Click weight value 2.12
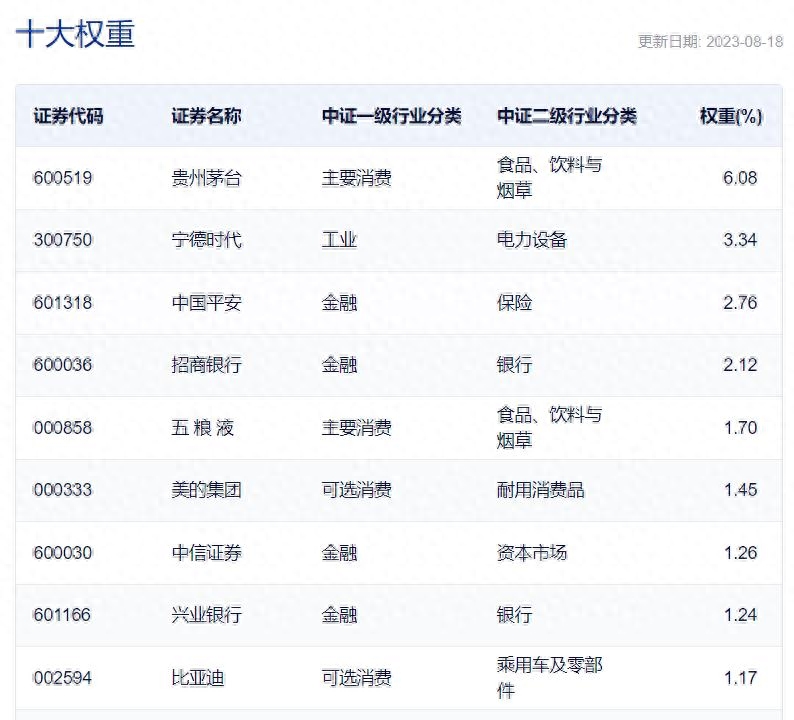Screen dimensions: 794x720 (x=740, y=365)
